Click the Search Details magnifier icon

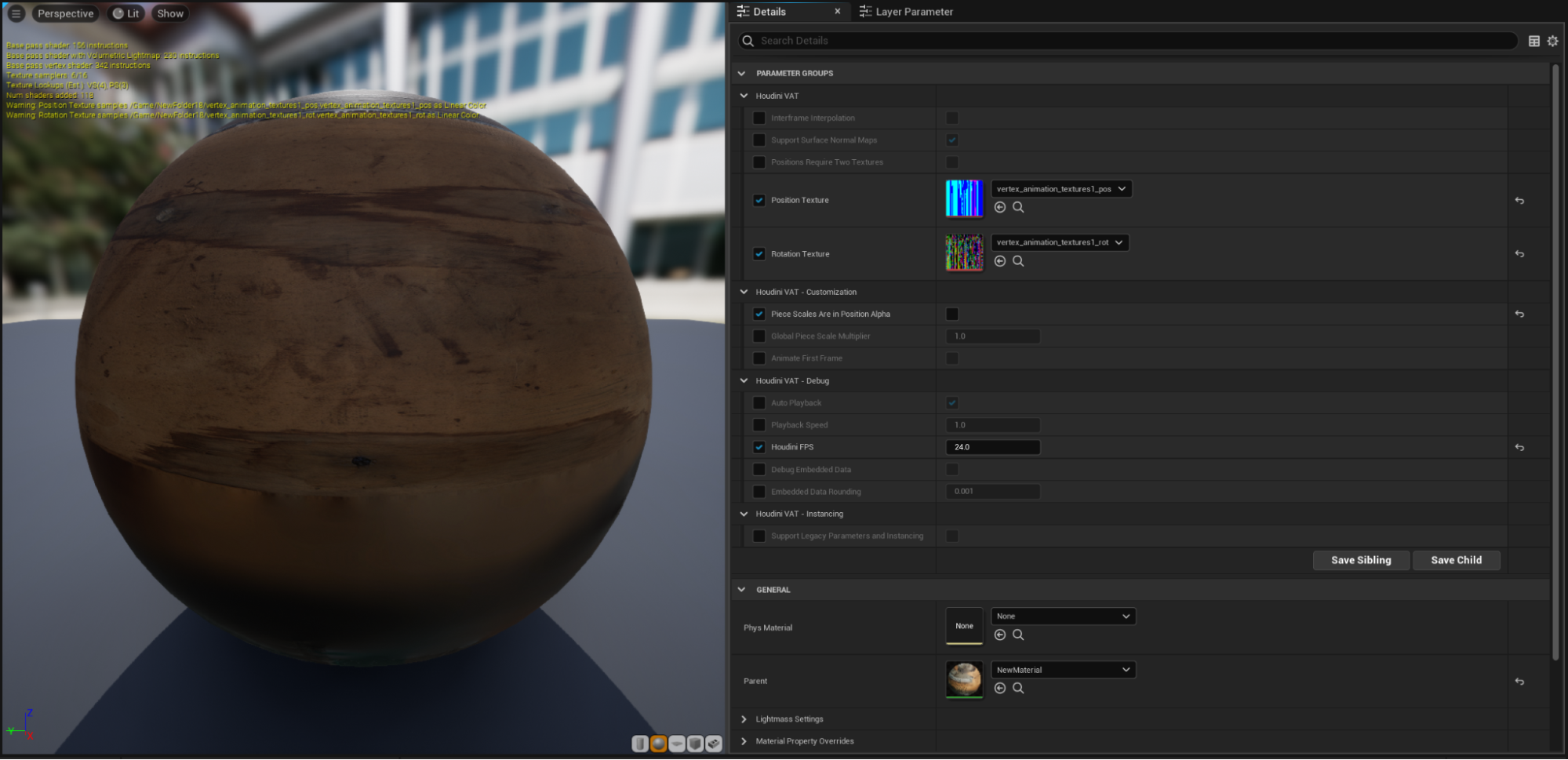point(748,41)
